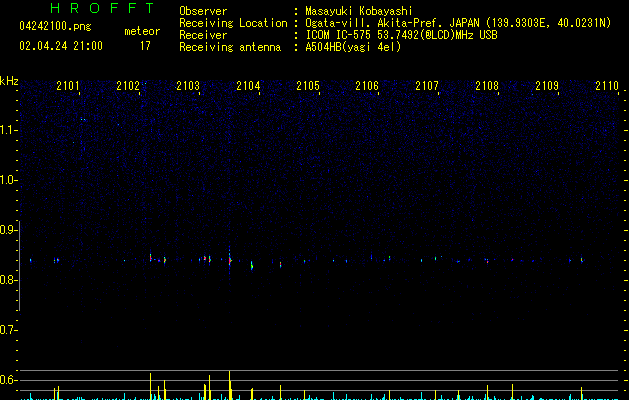Viewport: 629px width, 400px height.
Task: Click the 2104 time marker
Action: [248, 86]
